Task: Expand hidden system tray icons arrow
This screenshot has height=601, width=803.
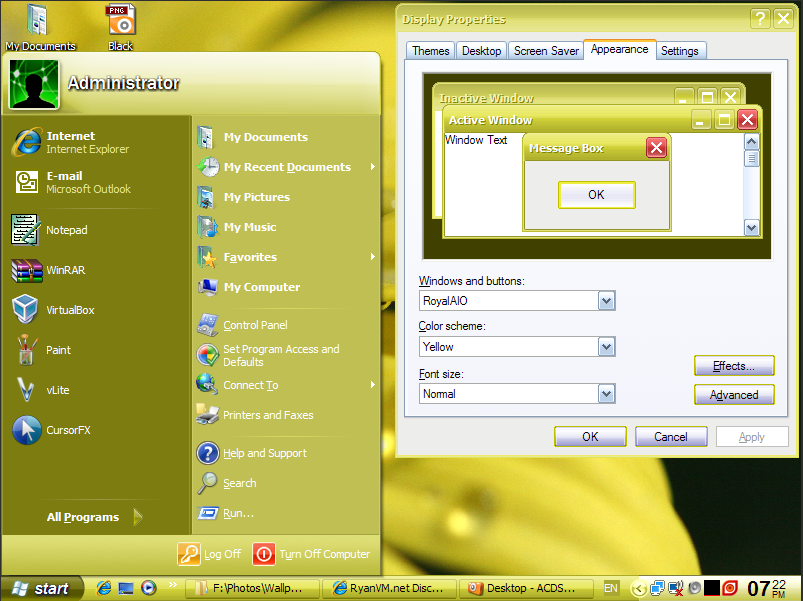Action: click(638, 589)
